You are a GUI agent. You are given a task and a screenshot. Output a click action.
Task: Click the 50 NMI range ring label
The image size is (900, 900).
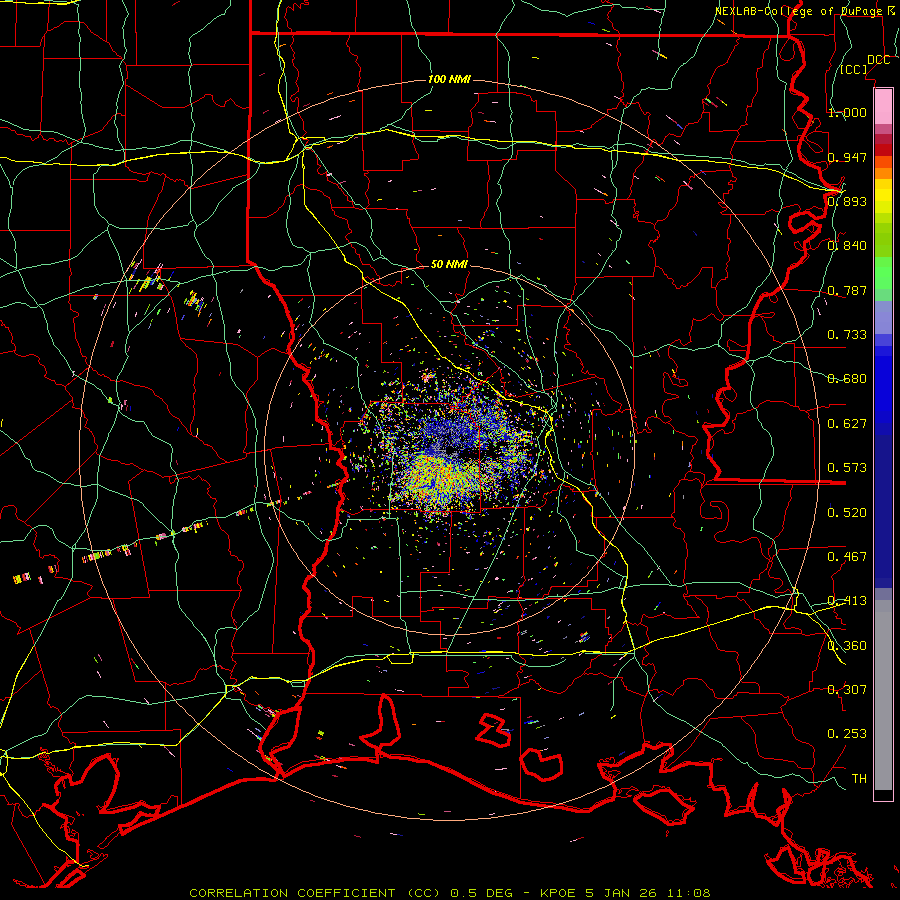click(449, 264)
